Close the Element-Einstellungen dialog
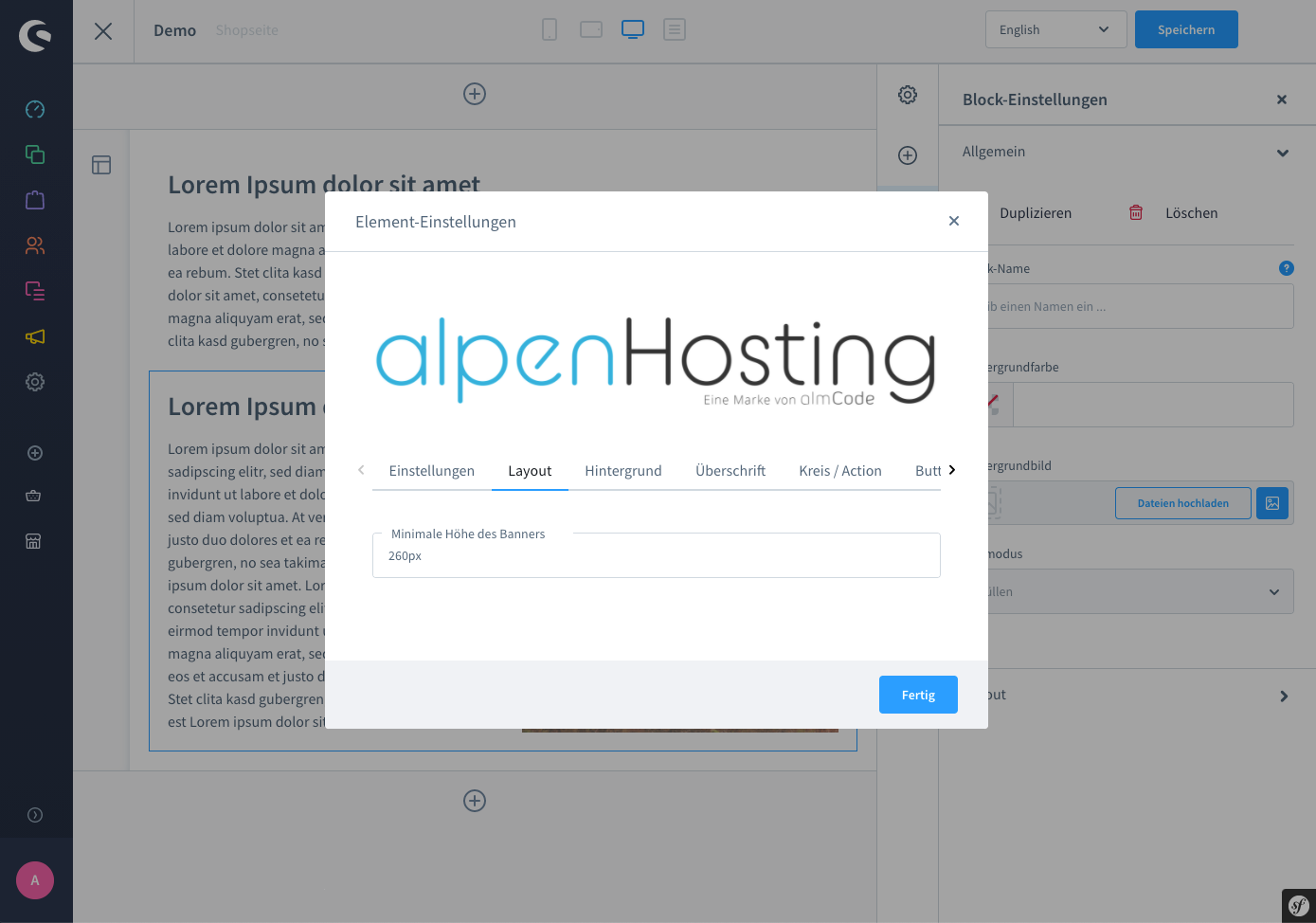 point(954,221)
